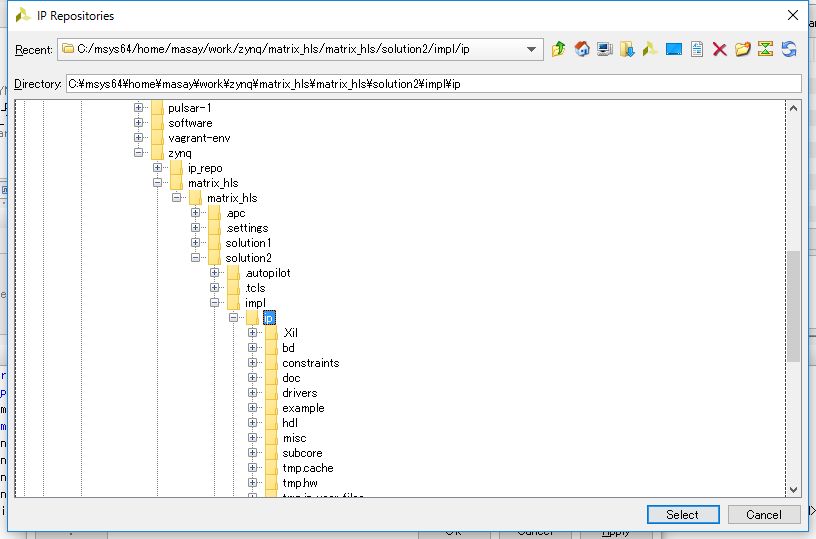Select the solution2 folder
This screenshot has width=816, height=539.
248,258
